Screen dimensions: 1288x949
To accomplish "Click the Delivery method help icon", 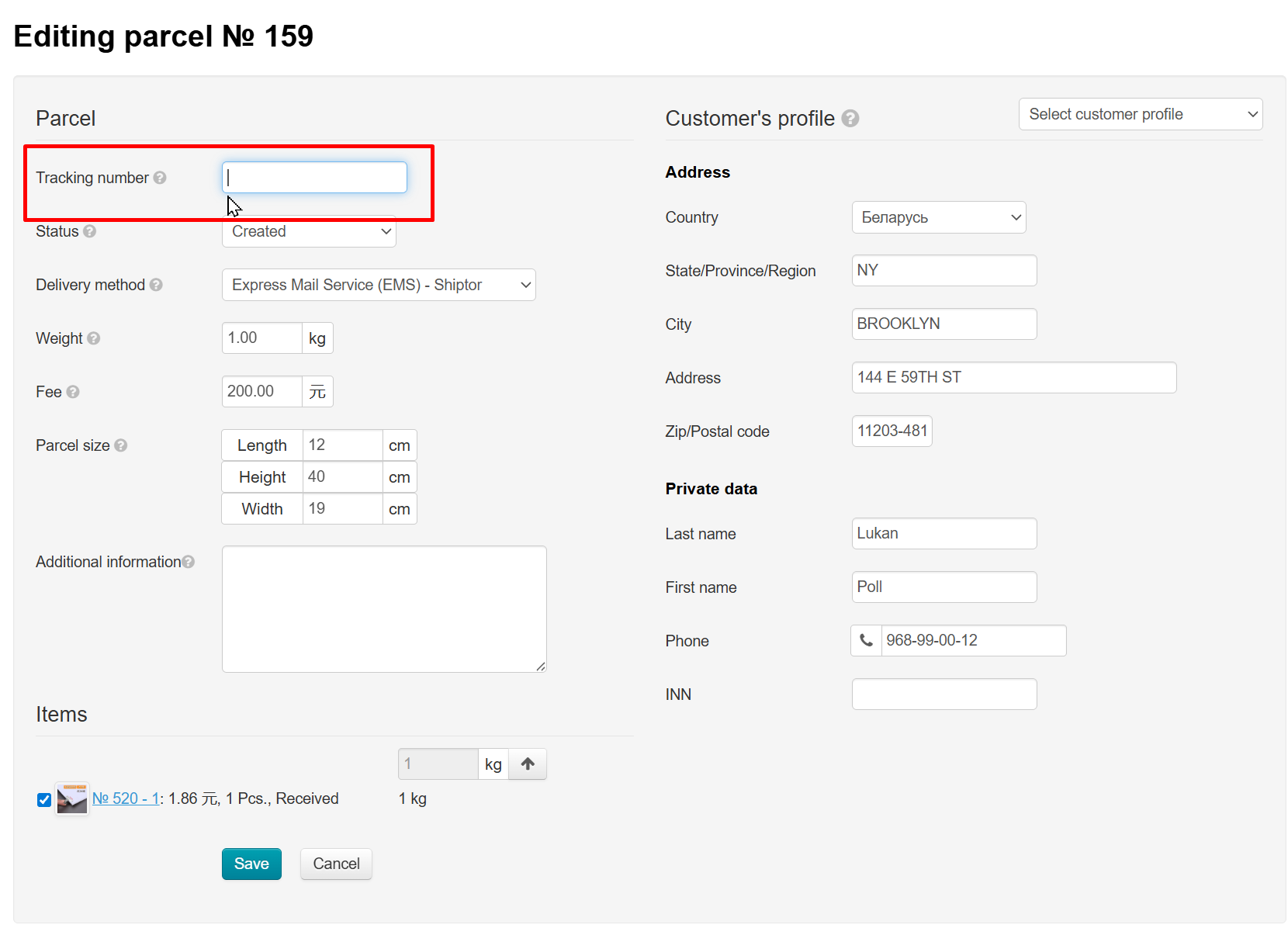I will click(x=156, y=285).
